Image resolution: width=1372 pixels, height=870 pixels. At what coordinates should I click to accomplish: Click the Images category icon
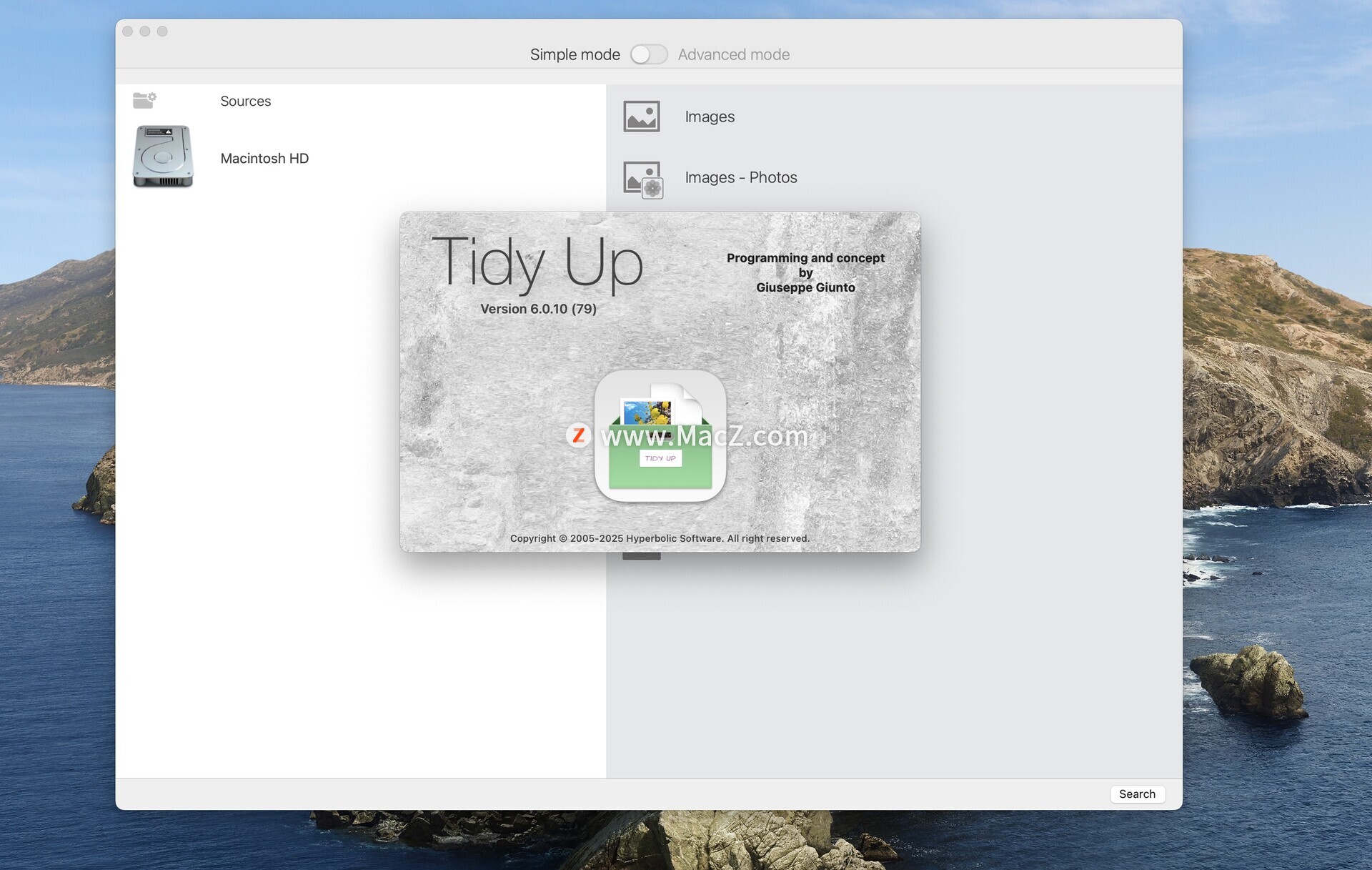(x=641, y=117)
